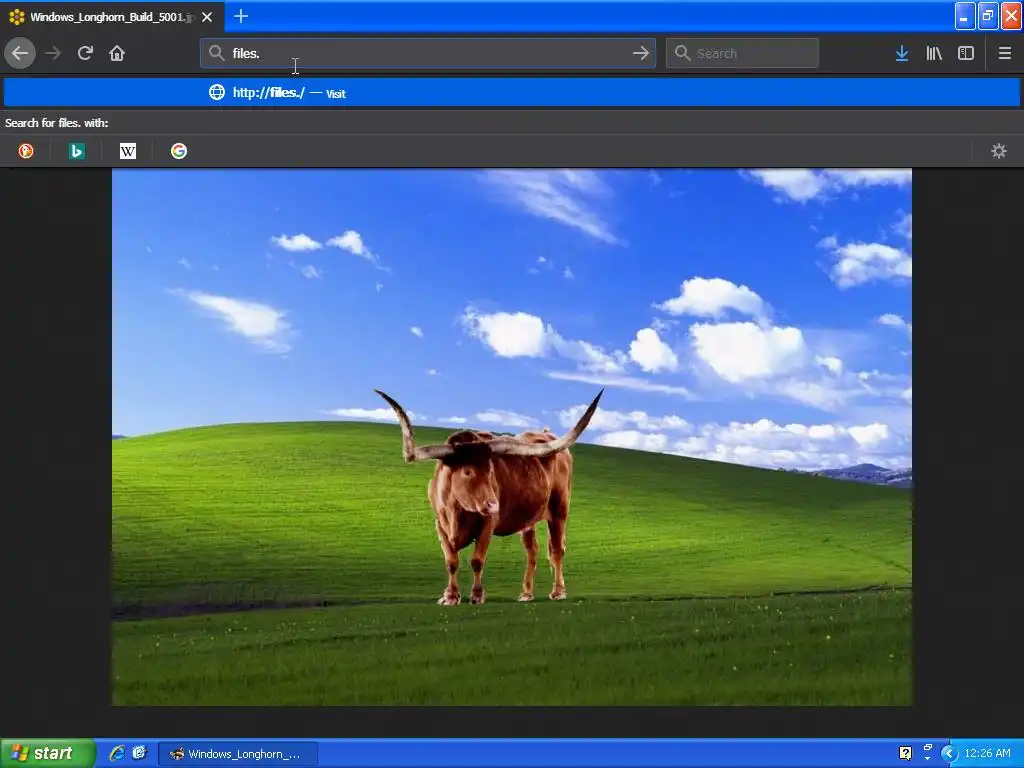Image resolution: width=1024 pixels, height=768 pixels.
Task: Open the Downloads panel
Action: tap(902, 54)
